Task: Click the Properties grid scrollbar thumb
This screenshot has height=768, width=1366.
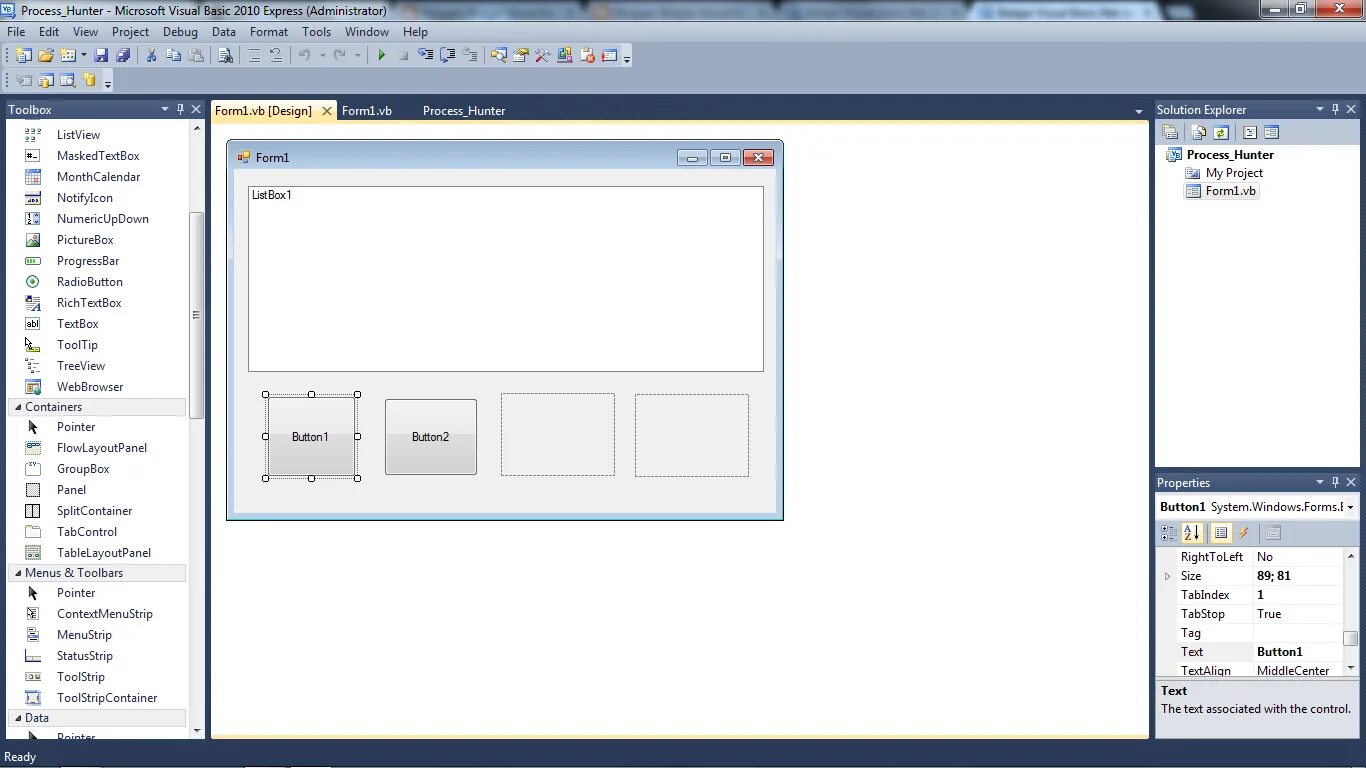Action: (1351, 638)
